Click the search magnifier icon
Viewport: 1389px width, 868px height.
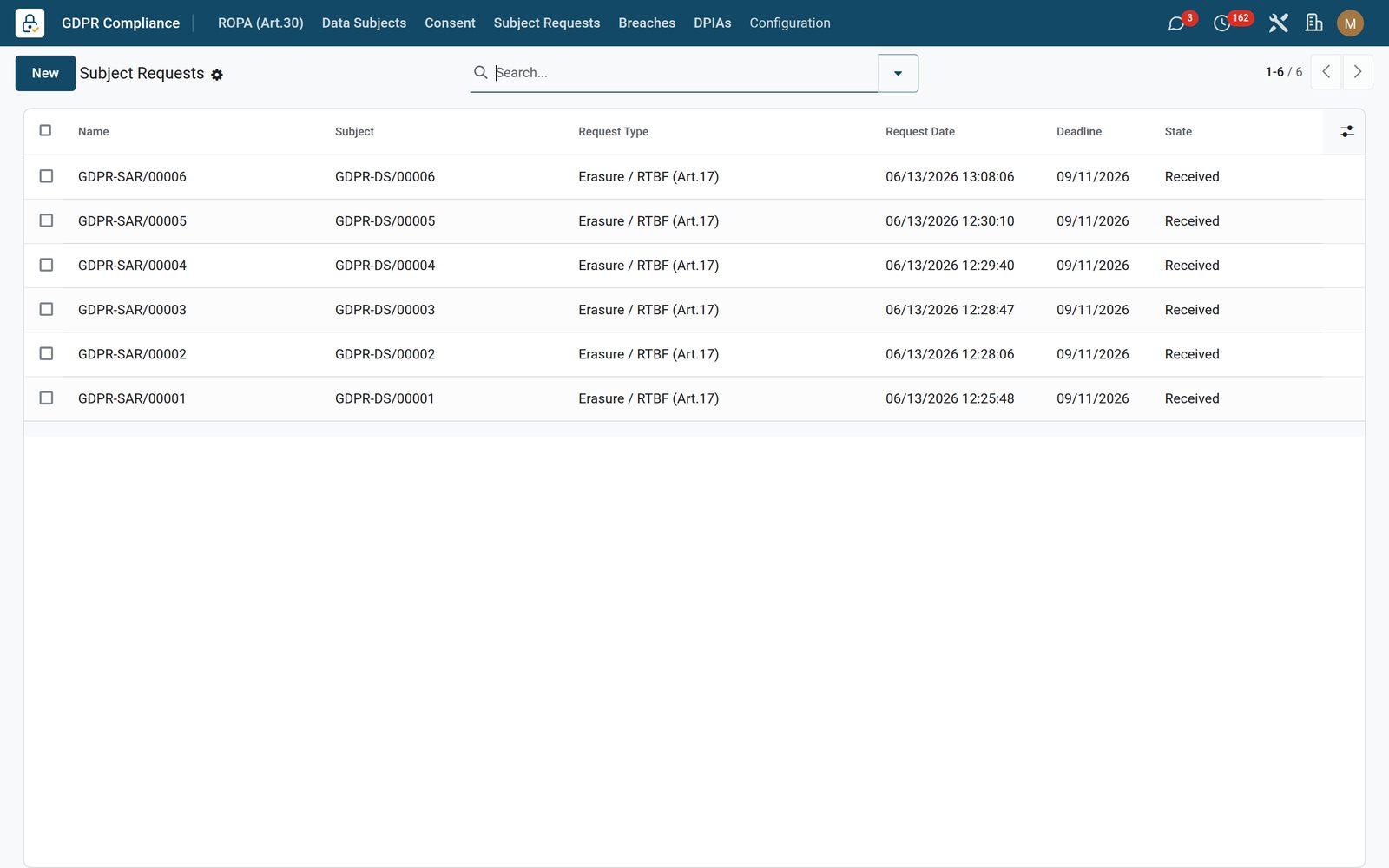coord(480,72)
